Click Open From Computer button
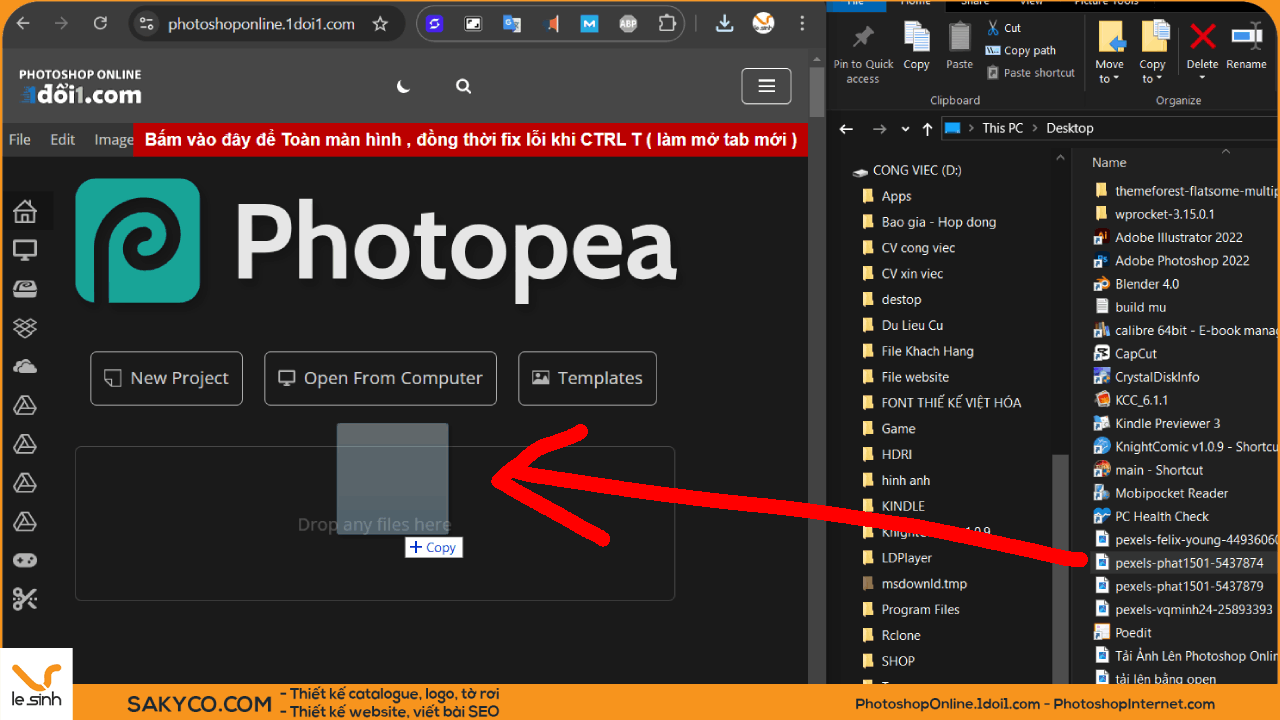The width and height of the screenshot is (1280, 720). coord(380,378)
